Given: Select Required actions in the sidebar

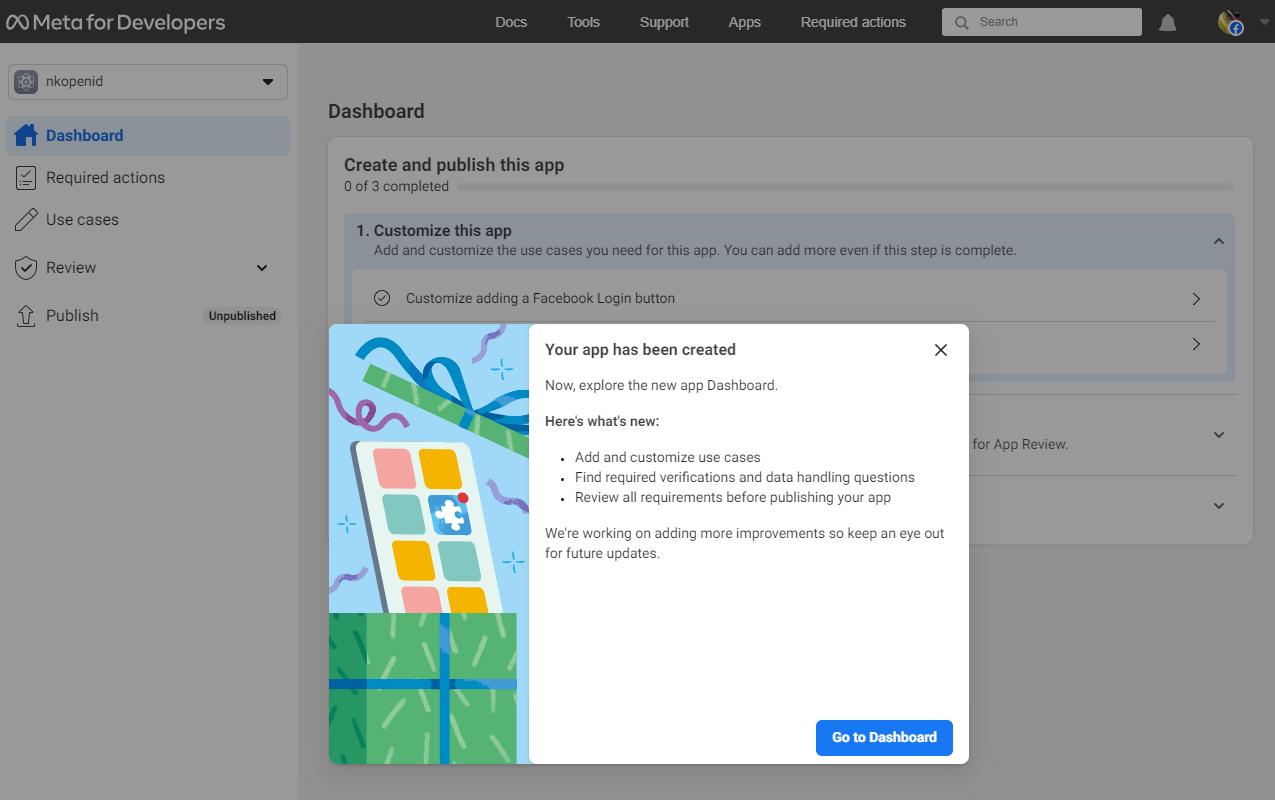Looking at the screenshot, I should [148, 178].
